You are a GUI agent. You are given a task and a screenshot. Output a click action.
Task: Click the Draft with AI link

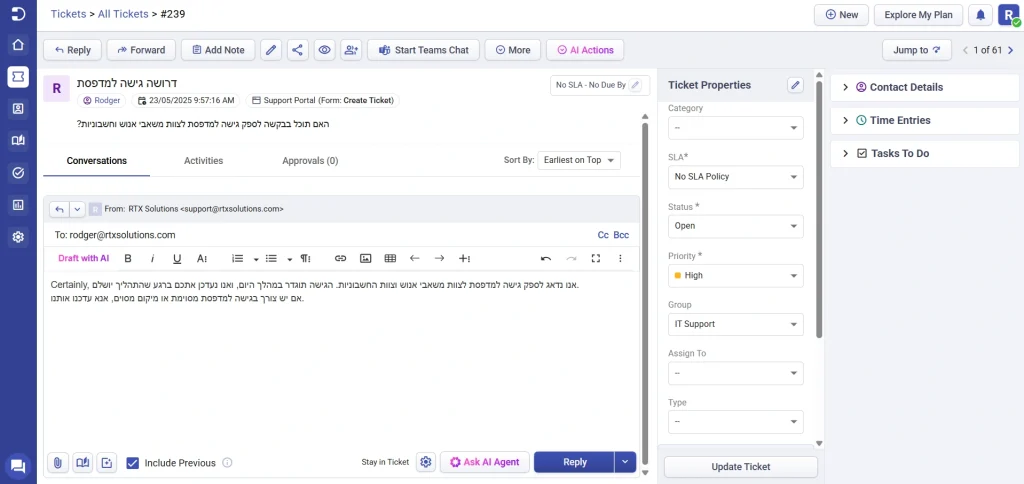tap(84, 259)
